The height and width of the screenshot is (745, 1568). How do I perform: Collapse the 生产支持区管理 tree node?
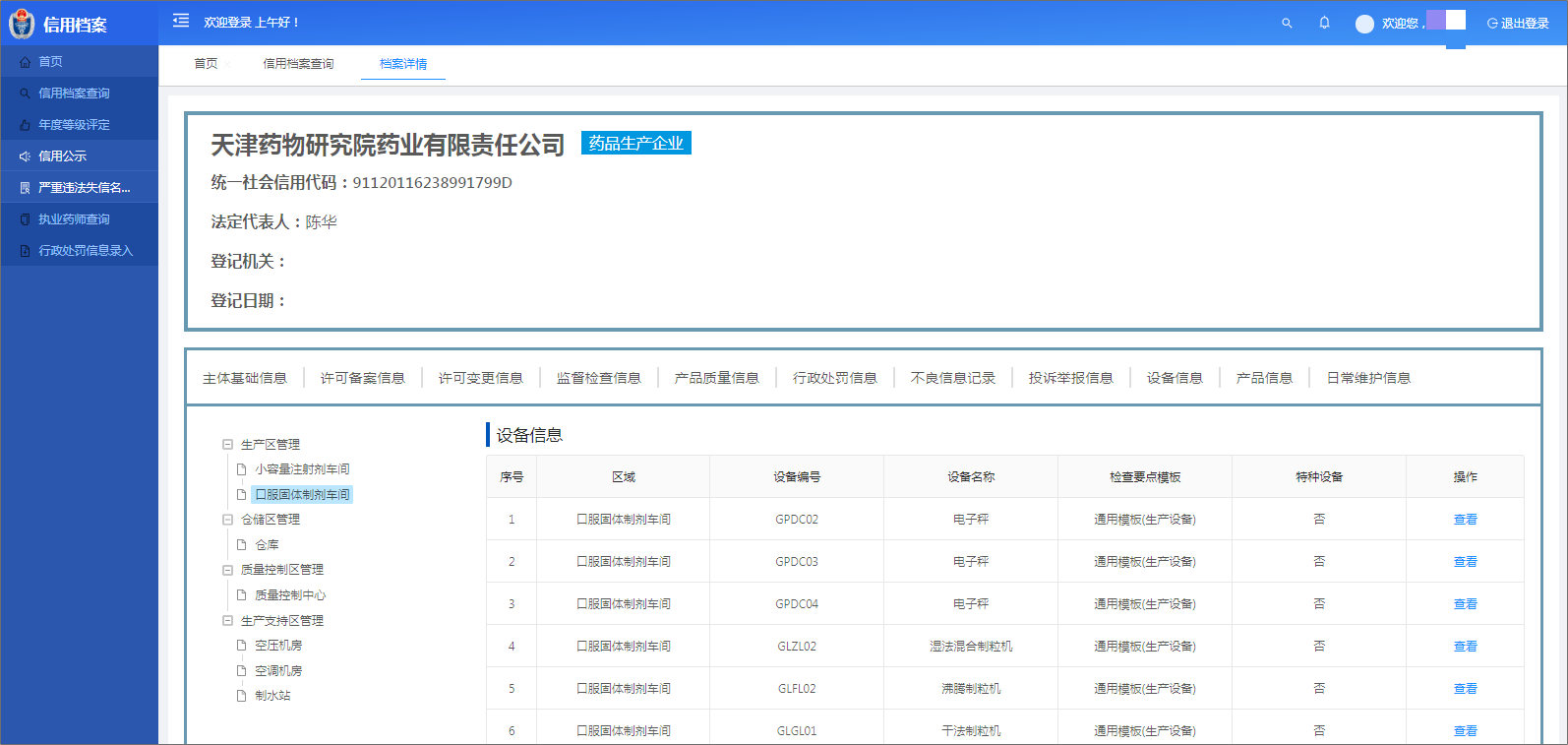pos(227,621)
